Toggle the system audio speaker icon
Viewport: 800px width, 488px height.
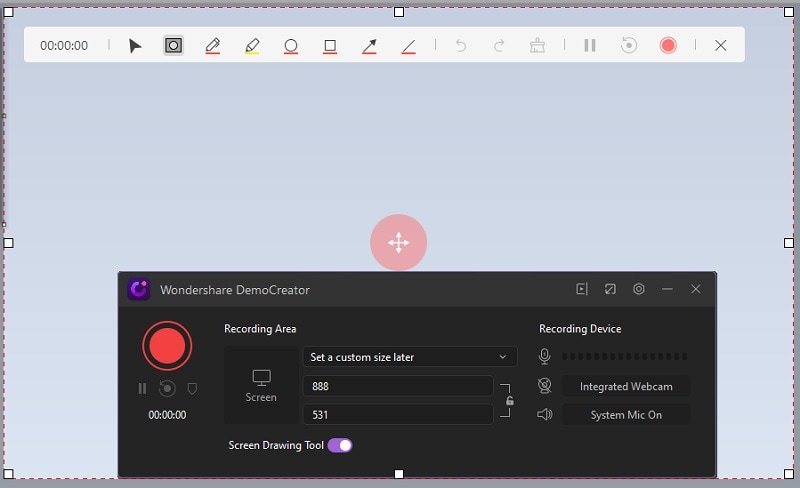tap(544, 414)
